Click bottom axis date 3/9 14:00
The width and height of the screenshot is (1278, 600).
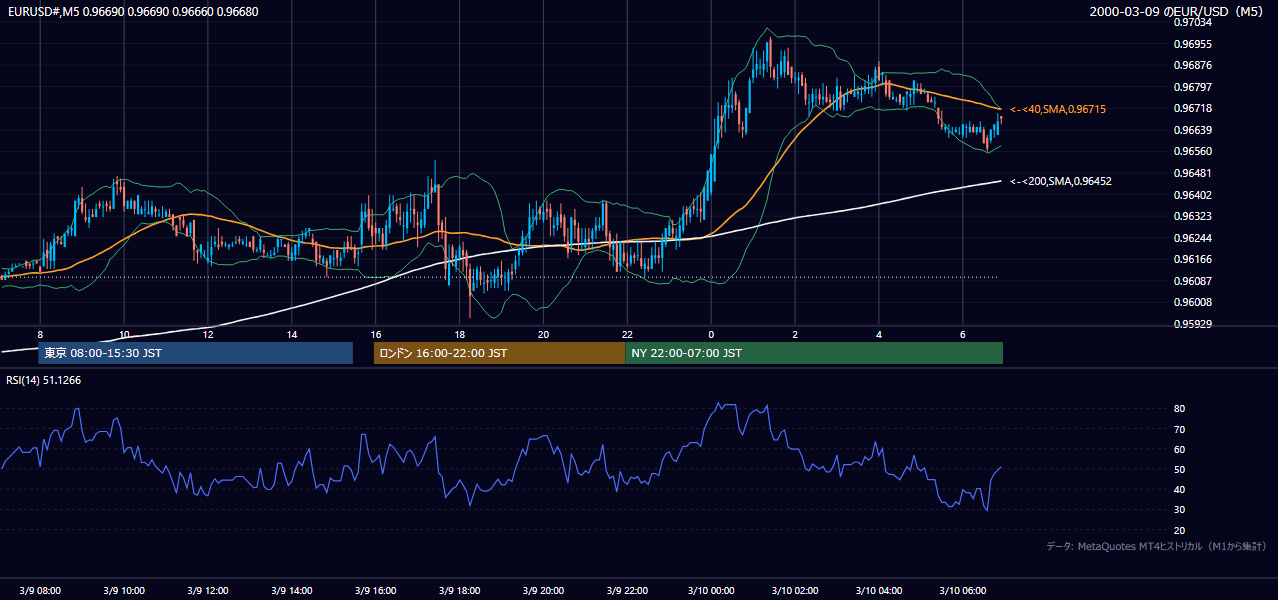(292, 590)
